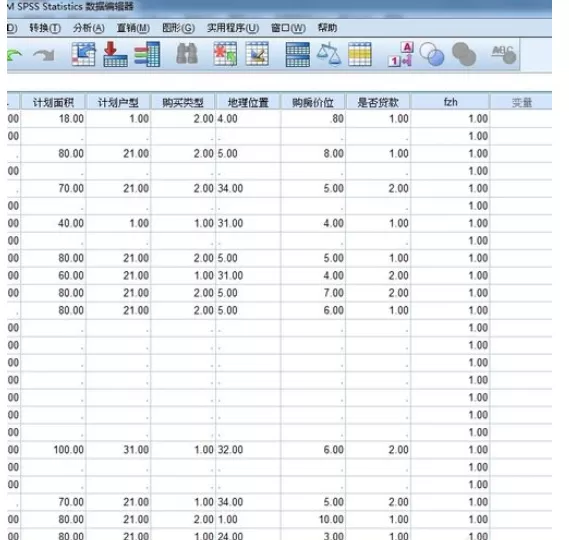Click the Insert Cases icon
Screen dimensions: 569x540
tap(225, 54)
